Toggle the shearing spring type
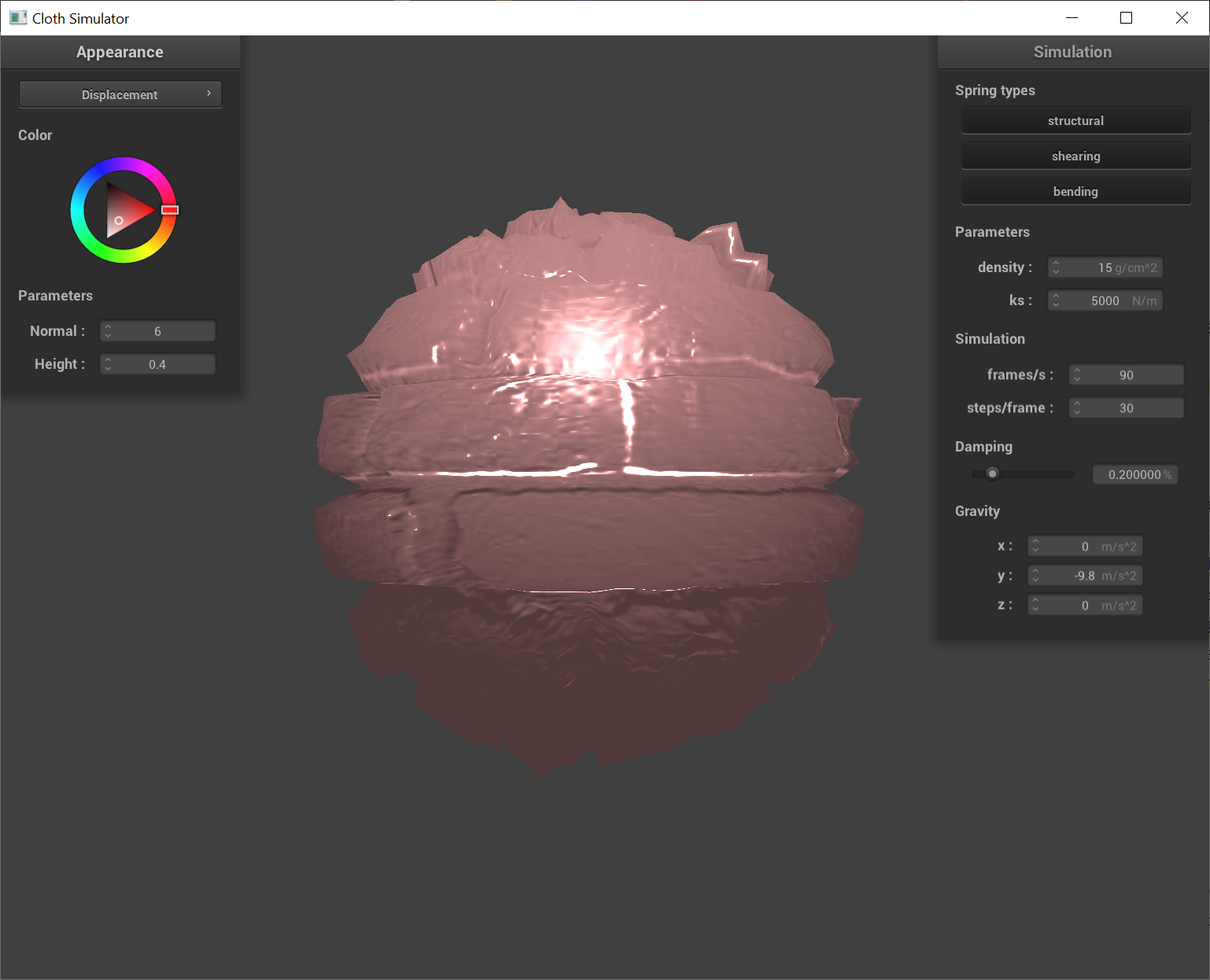This screenshot has height=980, width=1210. tap(1075, 156)
